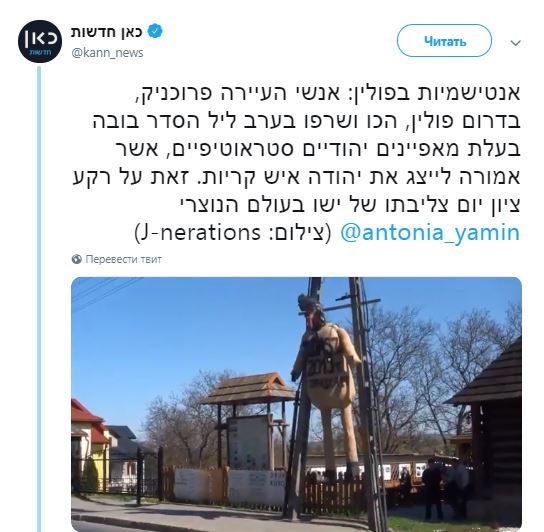Open the tweet's video thumbnail
The width and height of the screenshot is (544, 532).
pos(296,404)
